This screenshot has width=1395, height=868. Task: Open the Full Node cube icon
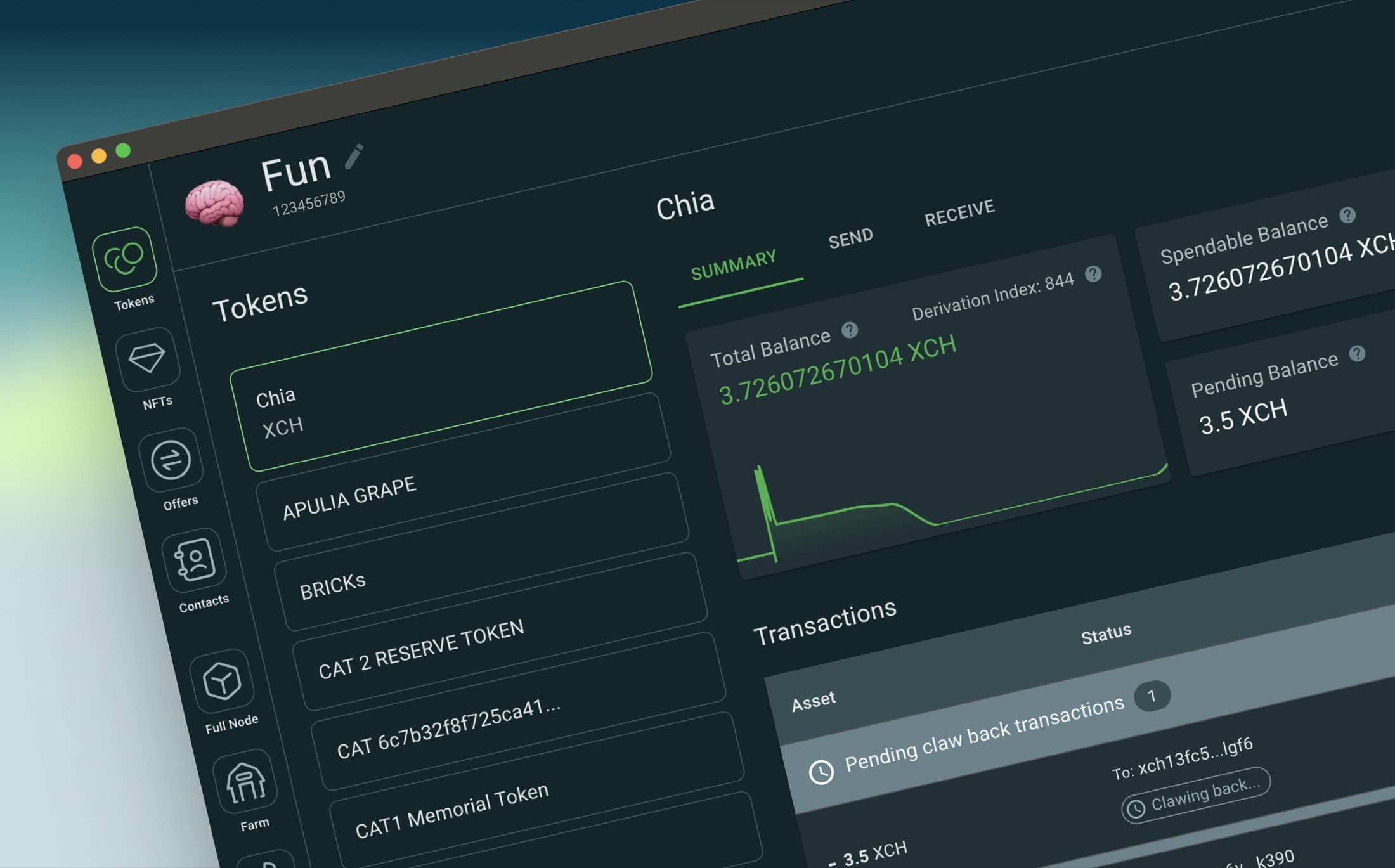pyautogui.click(x=221, y=681)
